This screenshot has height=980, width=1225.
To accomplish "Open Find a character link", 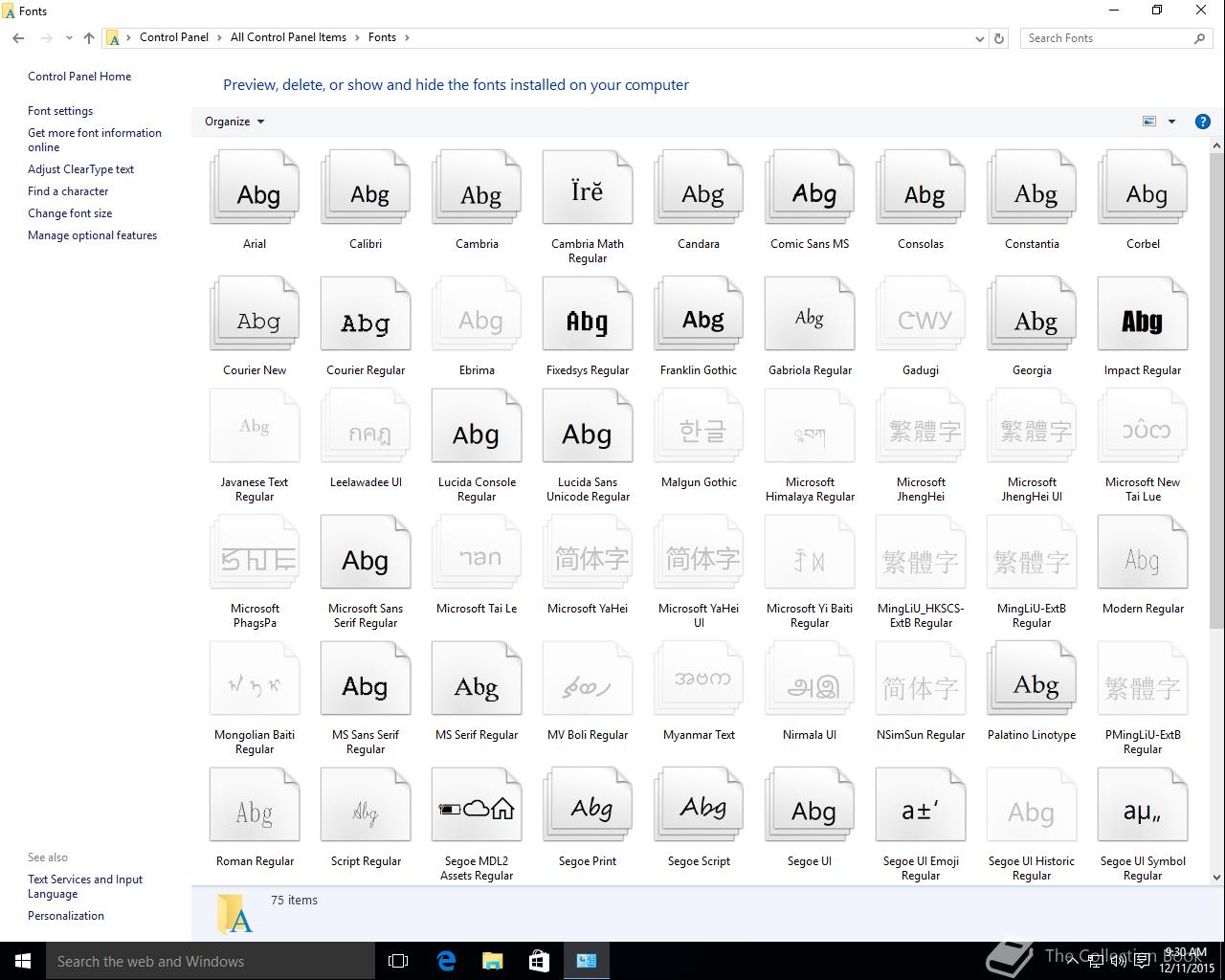I will (68, 191).
